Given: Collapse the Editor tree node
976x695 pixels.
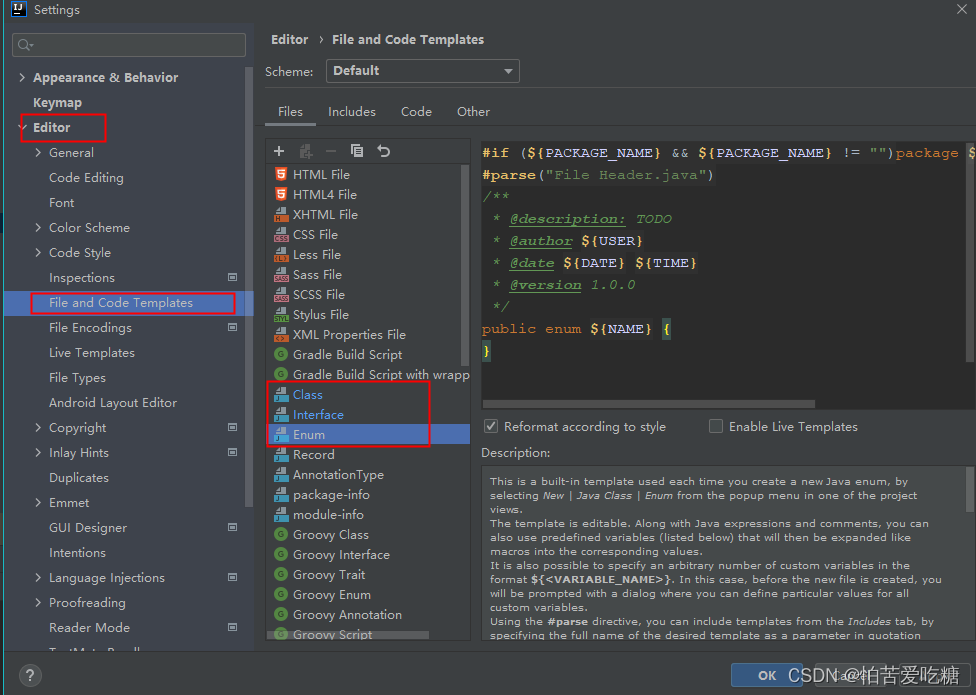Looking at the screenshot, I should coord(24,128).
